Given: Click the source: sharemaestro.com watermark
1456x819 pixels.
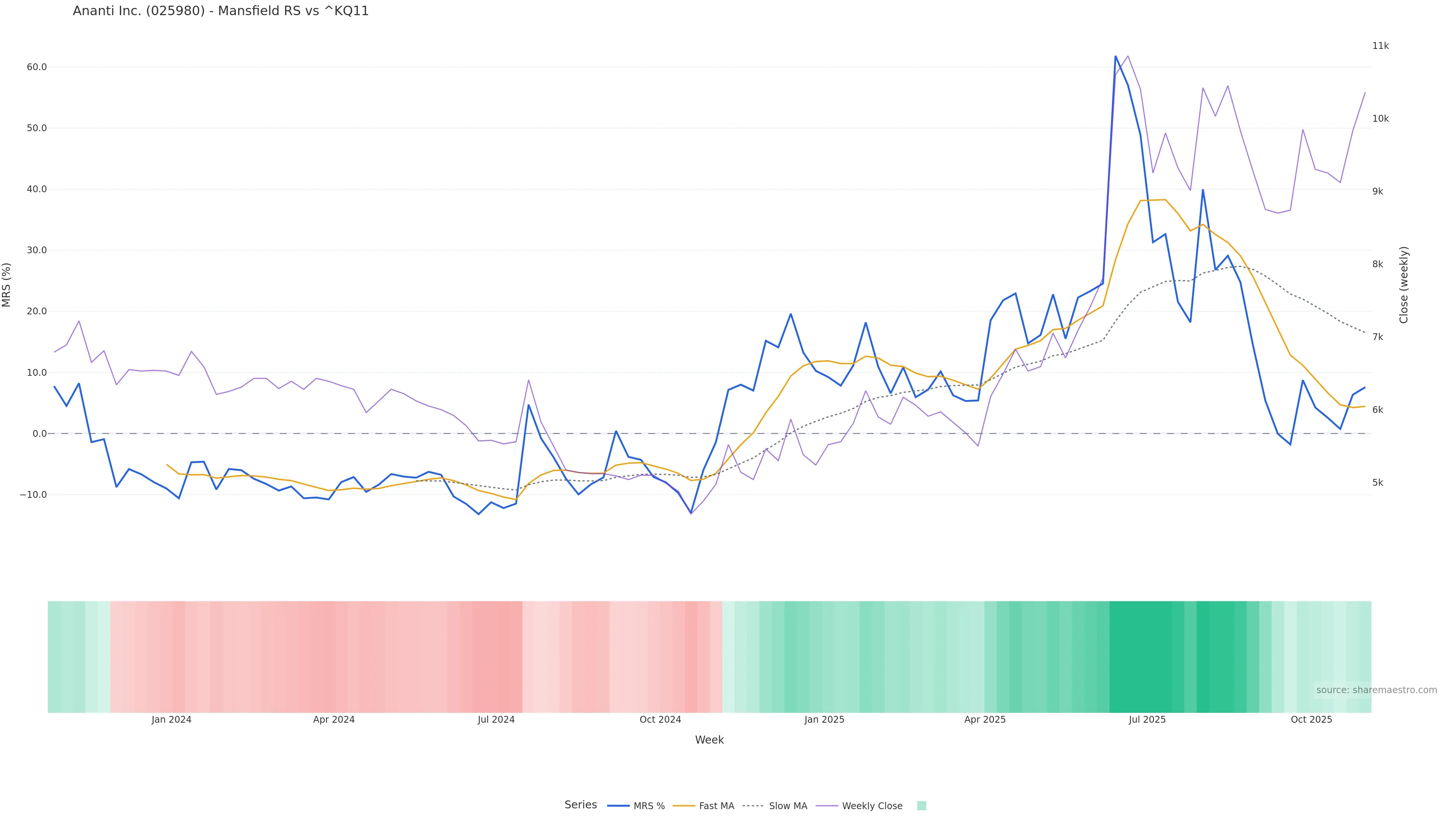Looking at the screenshot, I should tap(1376, 690).
